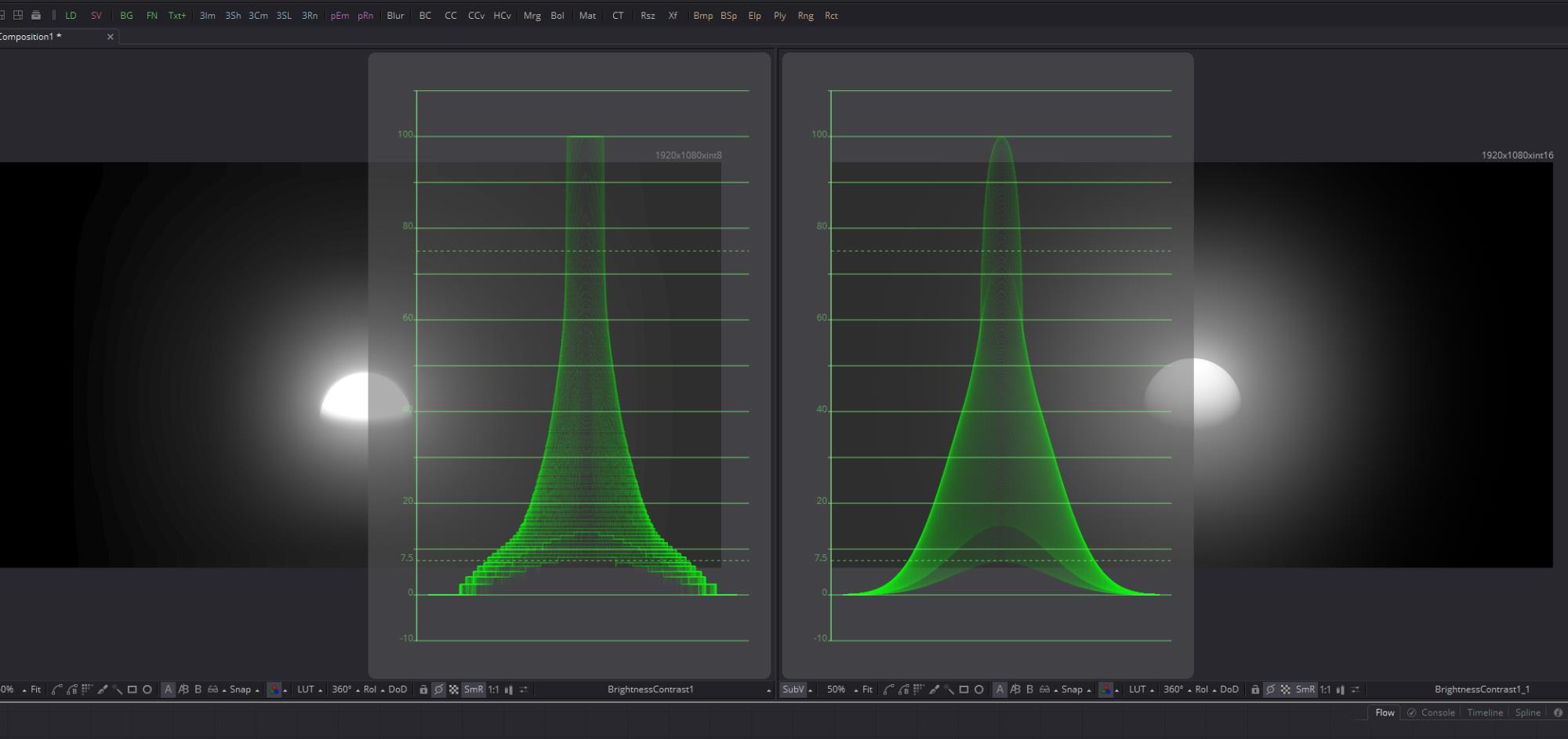Image resolution: width=1568 pixels, height=739 pixels.
Task: Toggle SmR smooth resize in left viewer
Action: (x=474, y=690)
